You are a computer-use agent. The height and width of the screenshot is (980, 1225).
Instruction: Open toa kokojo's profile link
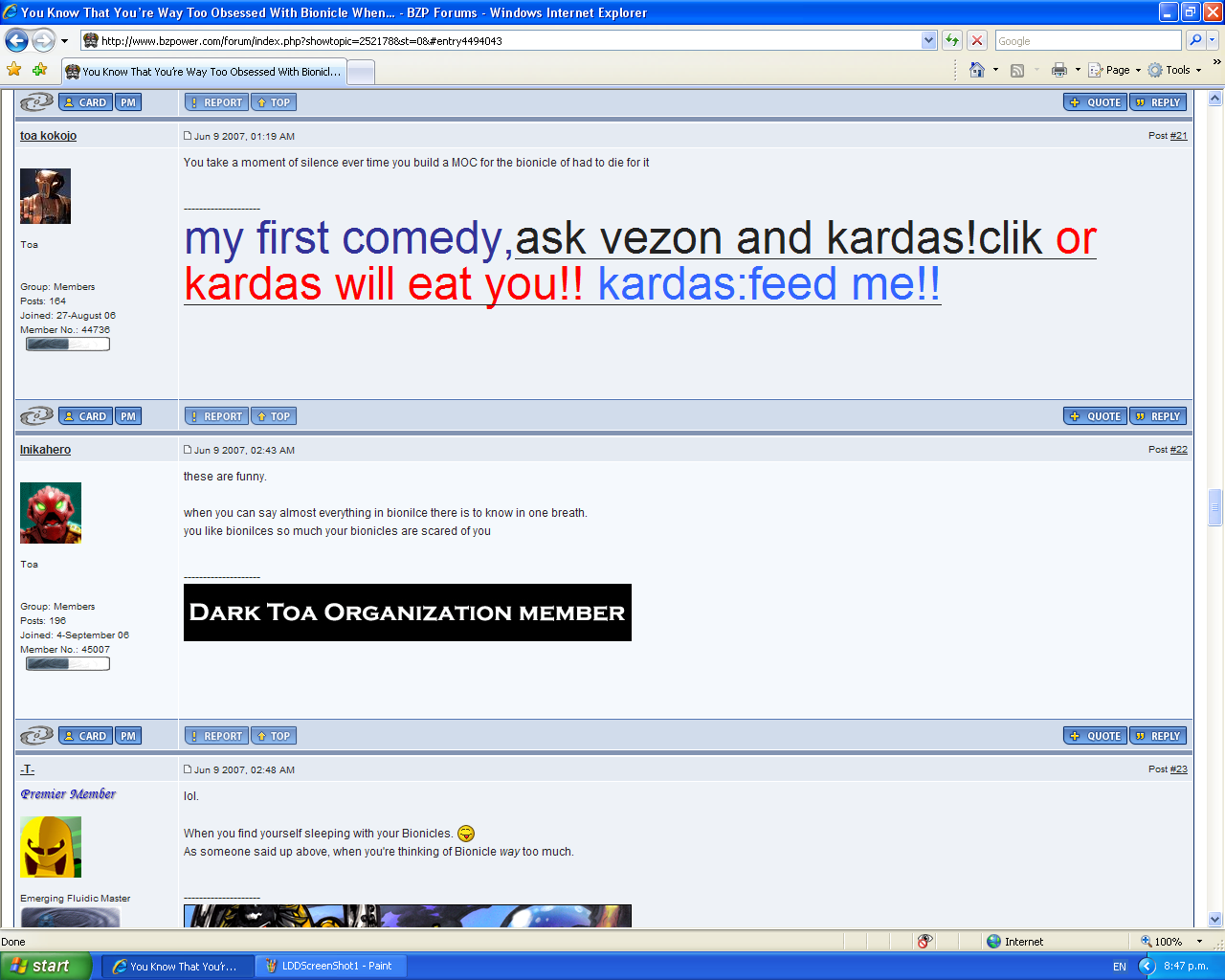[48, 136]
